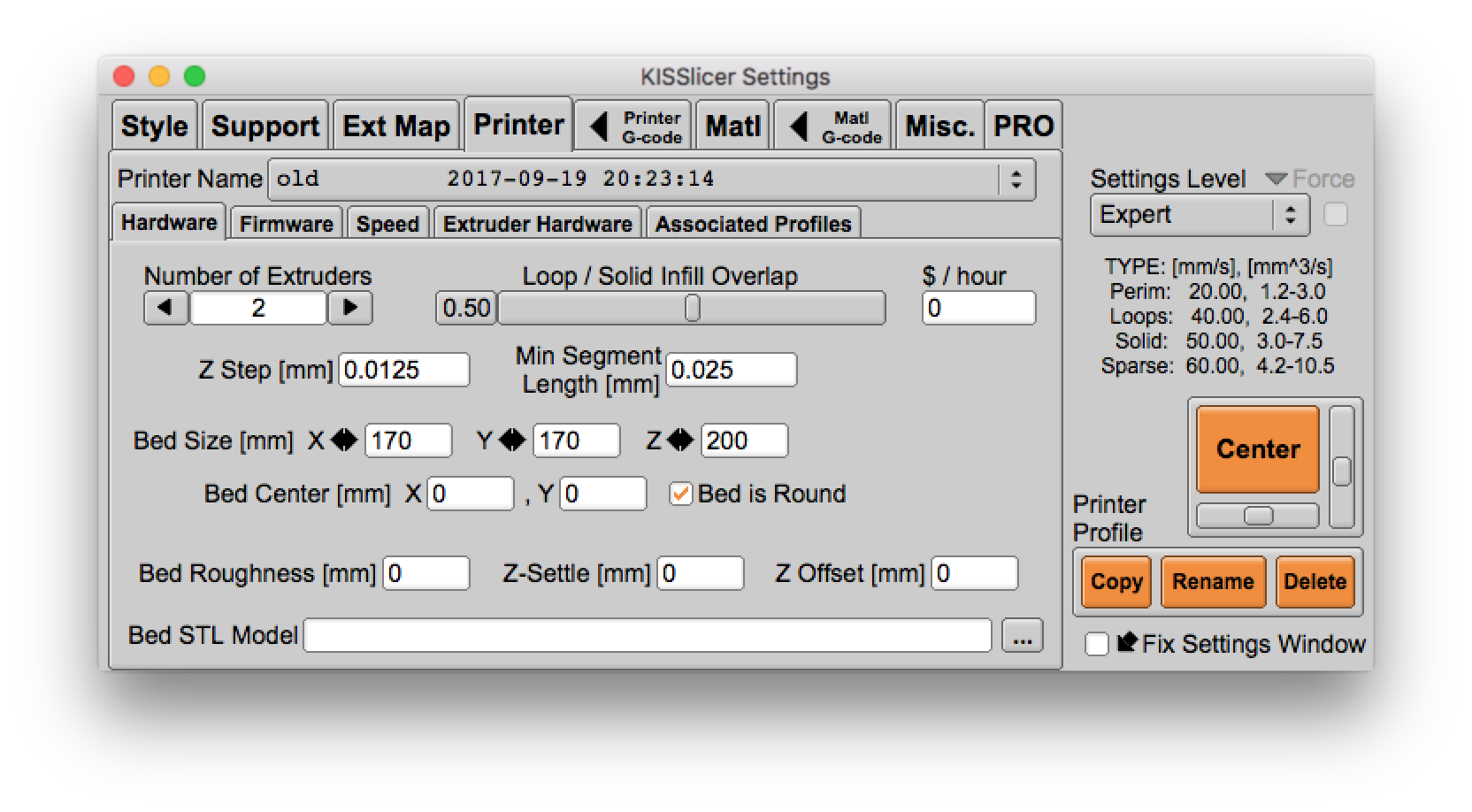The width and height of the screenshot is (1472, 812).
Task: Click the Number of Extruders value field
Action: tap(258, 308)
